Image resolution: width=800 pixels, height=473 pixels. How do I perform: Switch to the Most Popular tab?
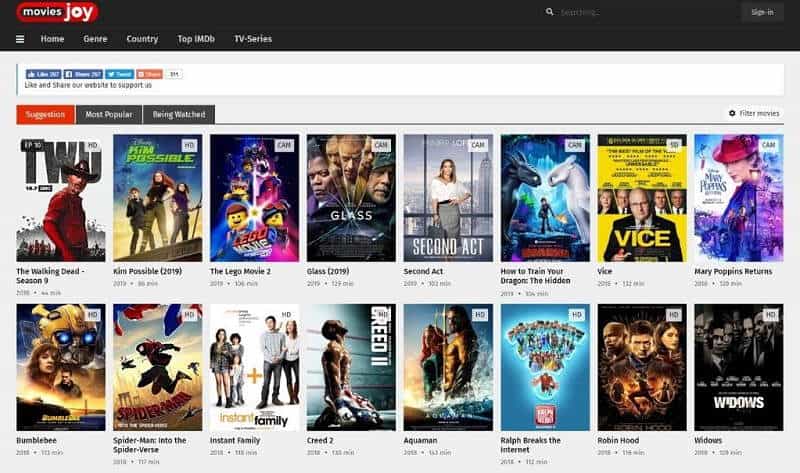pos(109,115)
